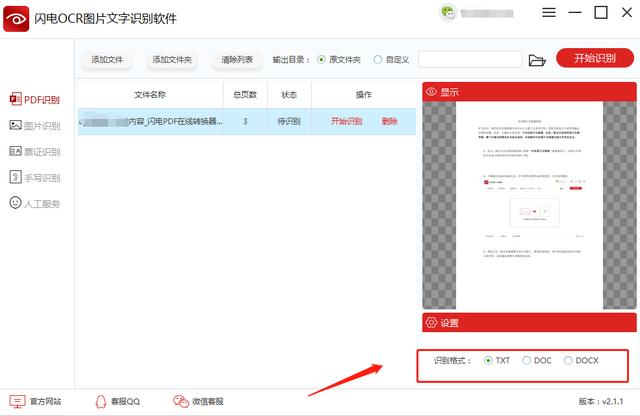Click the 添加文件夹 button
640x416 pixels.
click(x=172, y=60)
